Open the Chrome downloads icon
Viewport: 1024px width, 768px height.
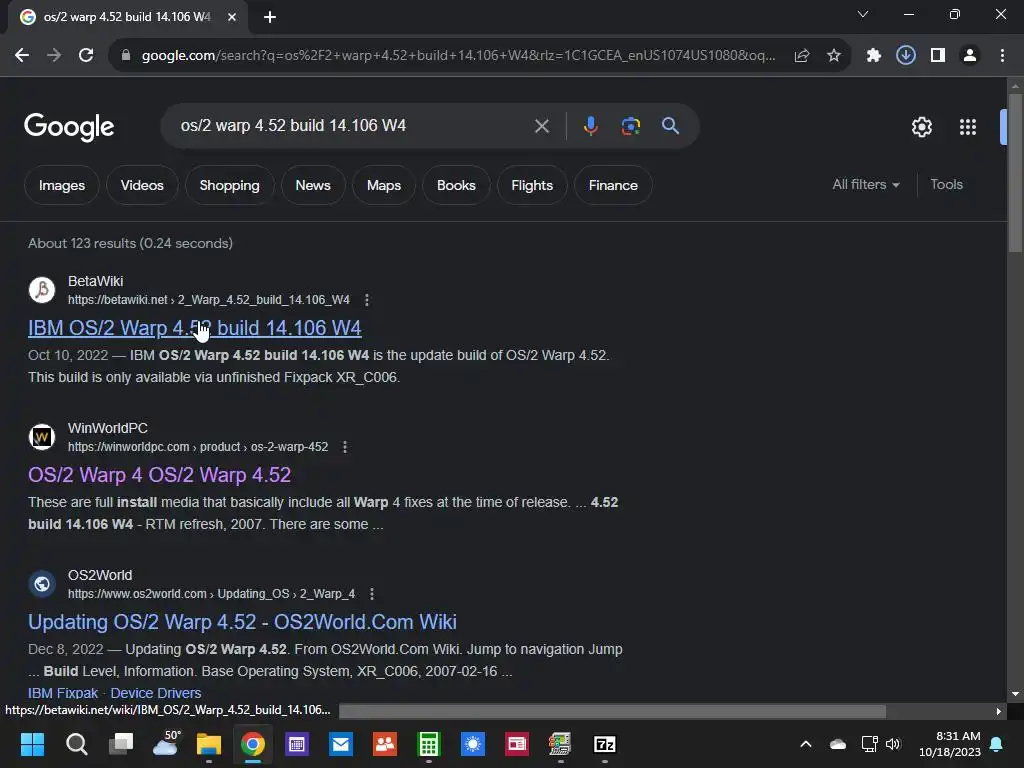(x=906, y=56)
